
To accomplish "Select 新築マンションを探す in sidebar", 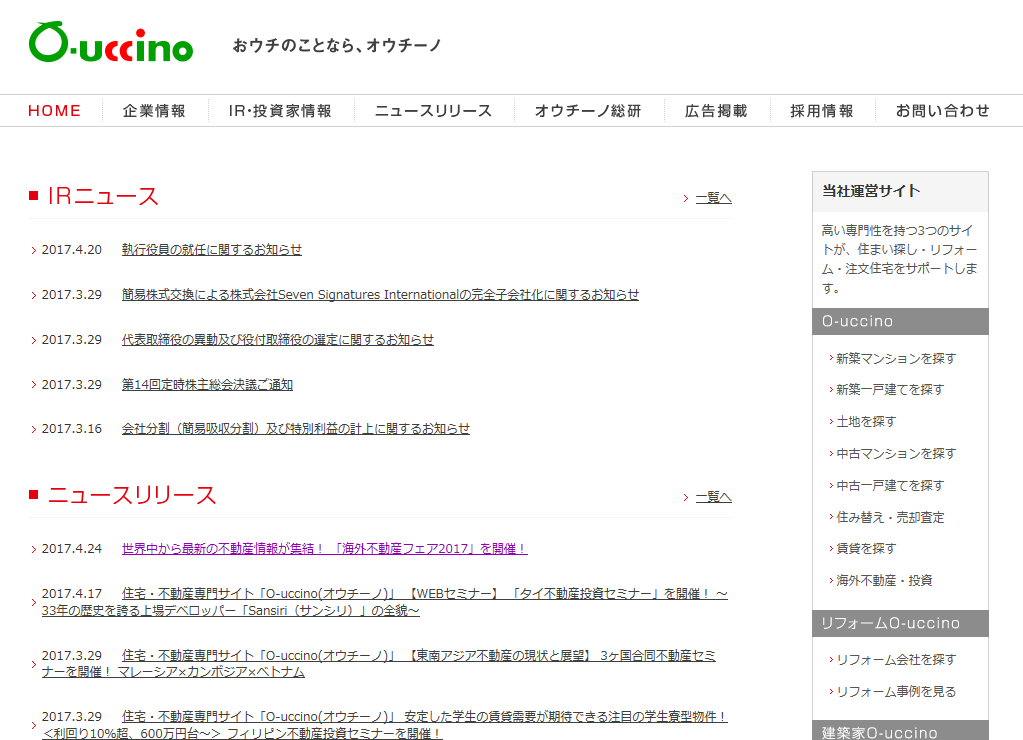I will coord(895,358).
